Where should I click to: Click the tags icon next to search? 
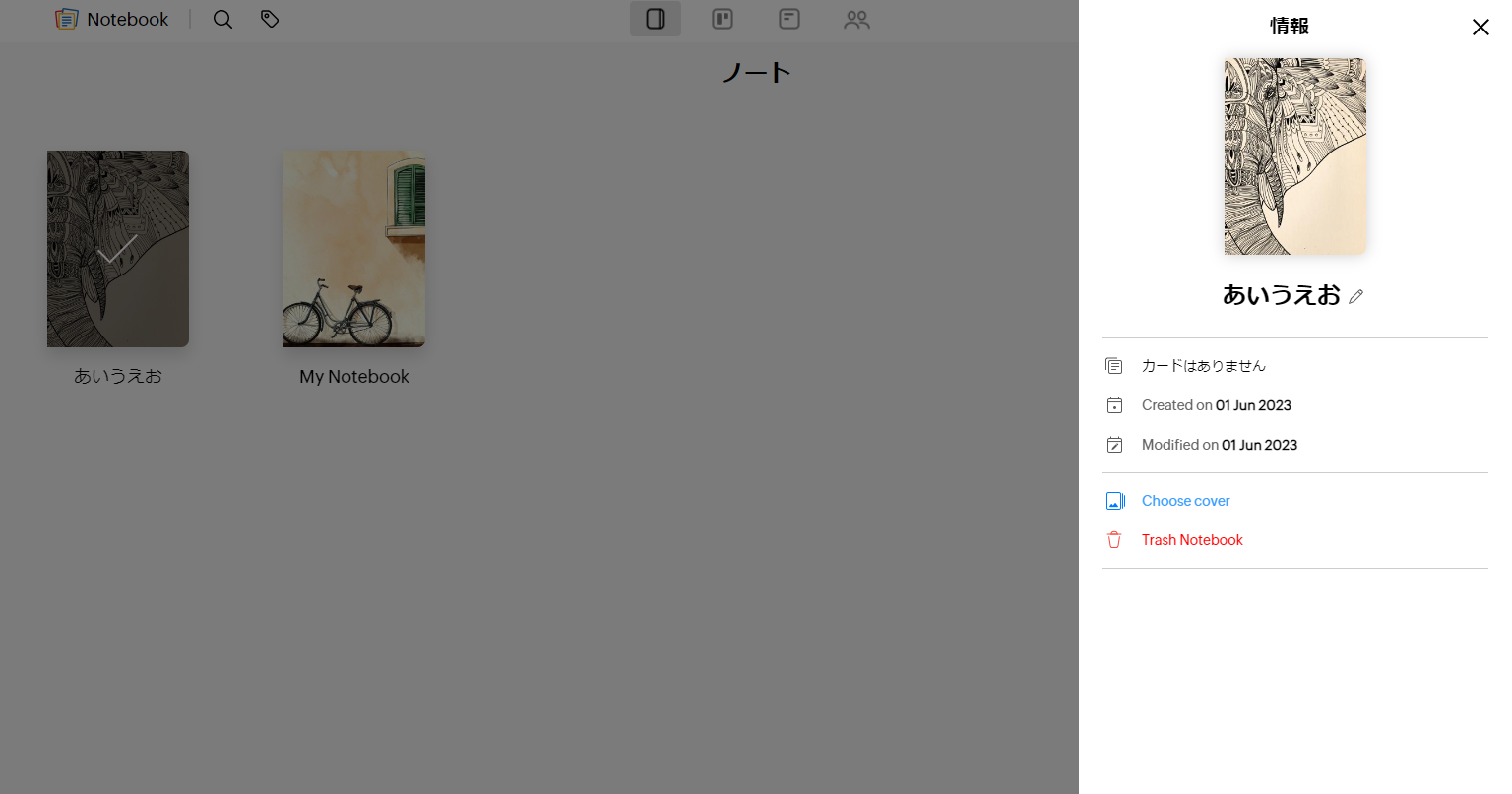pyautogui.click(x=269, y=19)
